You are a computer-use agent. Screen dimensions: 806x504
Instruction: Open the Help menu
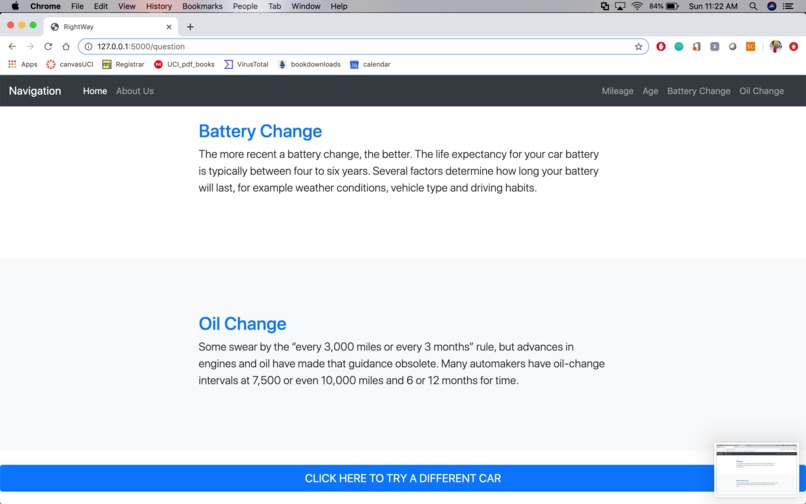pyautogui.click(x=339, y=6)
